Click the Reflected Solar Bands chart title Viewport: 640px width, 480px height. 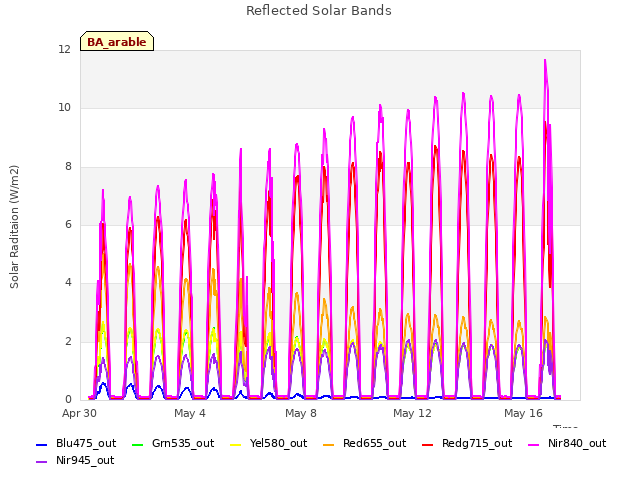pos(319,11)
